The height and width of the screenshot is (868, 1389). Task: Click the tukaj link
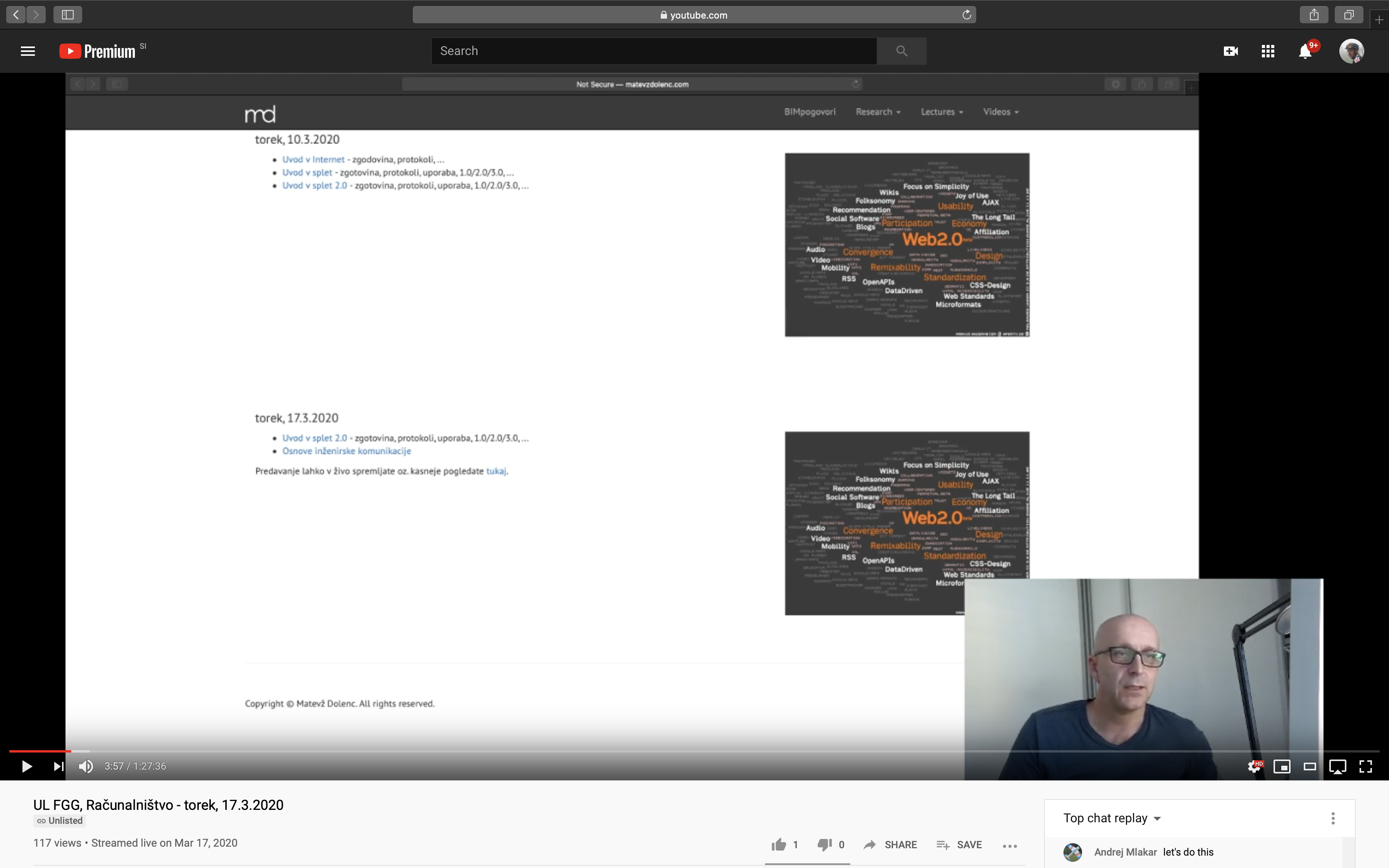pos(496,471)
